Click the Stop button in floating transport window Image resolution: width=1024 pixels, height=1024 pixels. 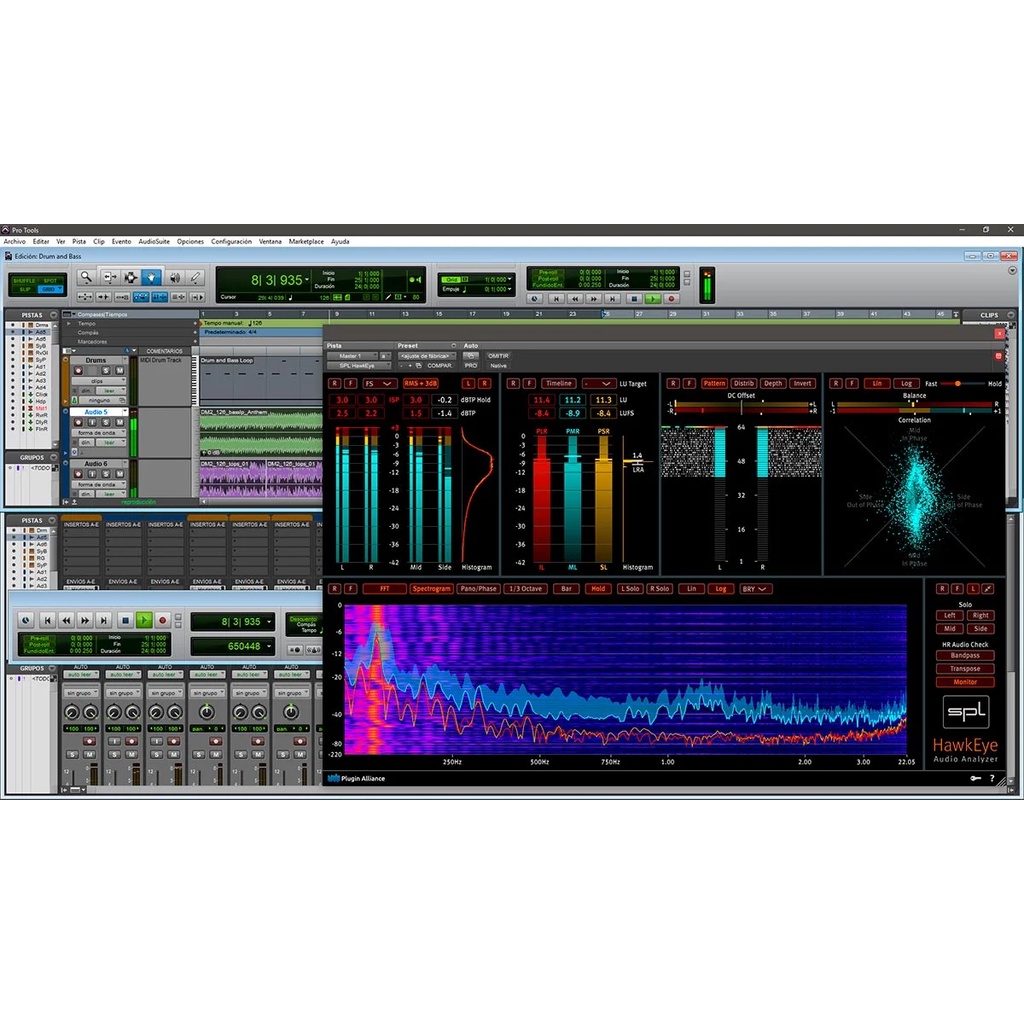(x=126, y=620)
